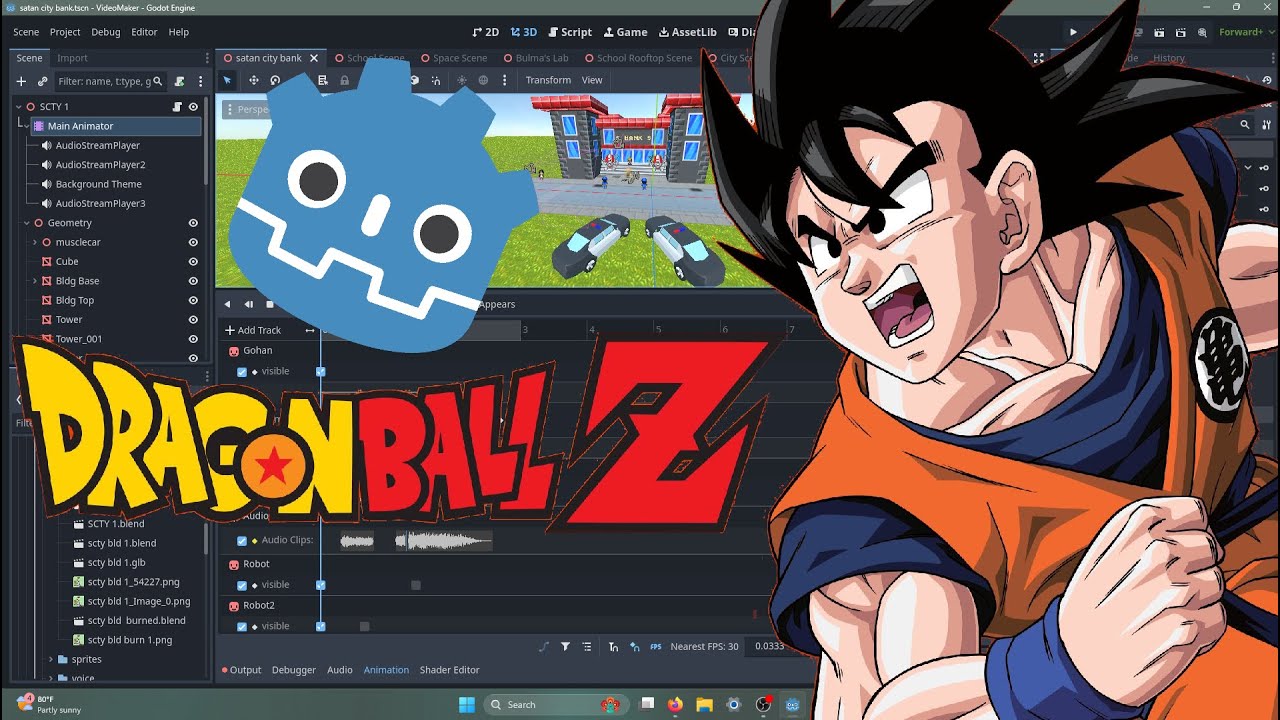The width and height of the screenshot is (1280, 720).
Task: Activate the Select Mode arrow tool
Action: click(x=227, y=80)
